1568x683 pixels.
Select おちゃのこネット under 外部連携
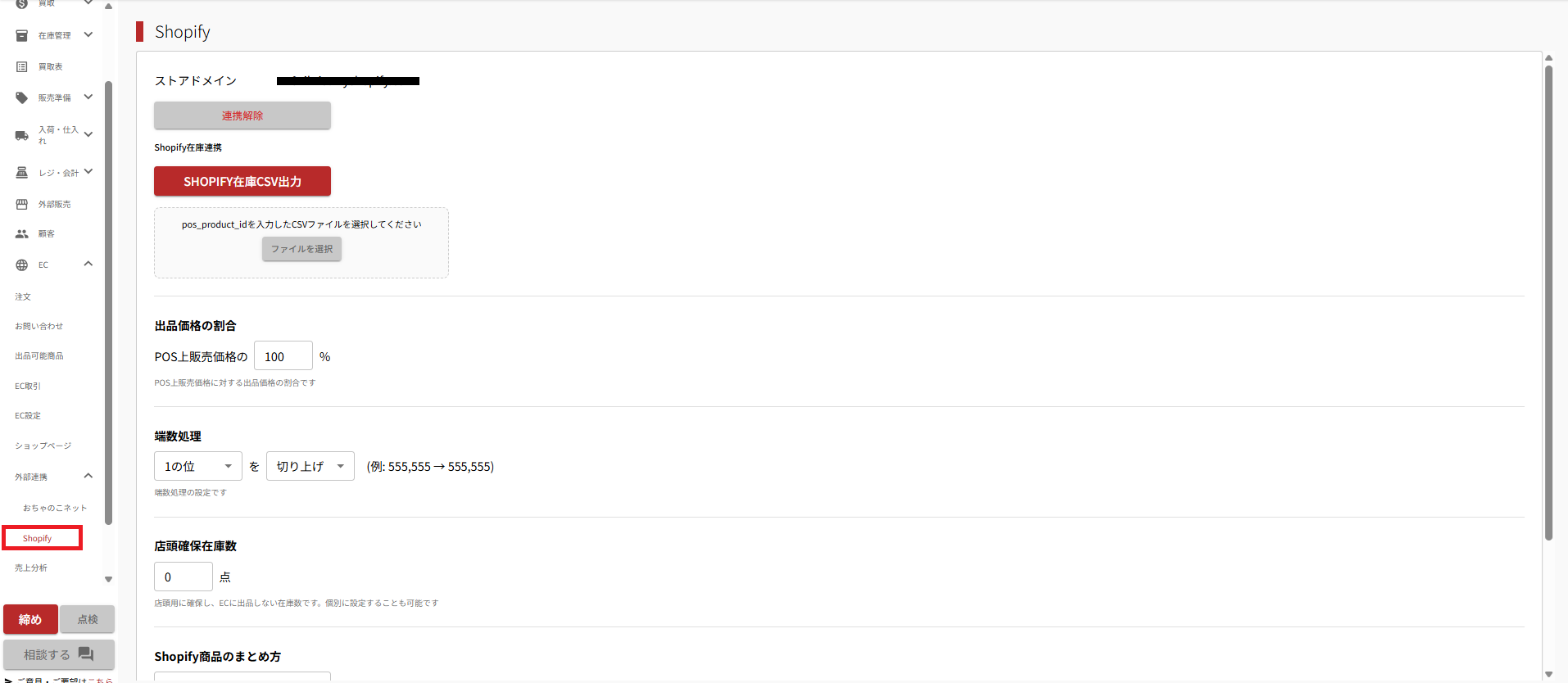55,508
